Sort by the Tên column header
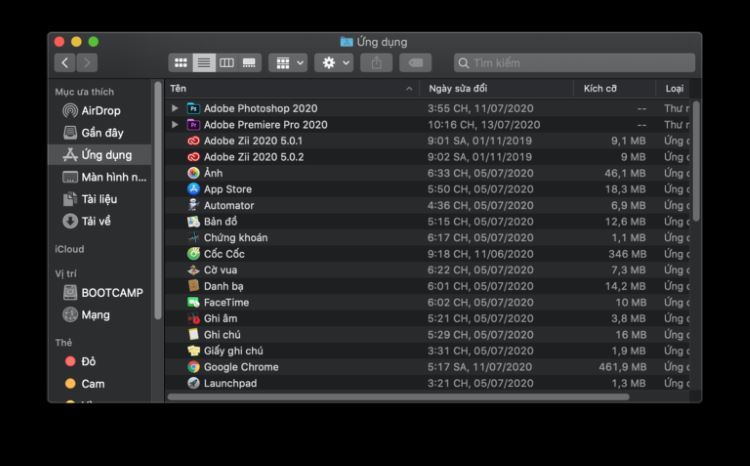Viewport: 750px width, 466px height. pyautogui.click(x=292, y=89)
